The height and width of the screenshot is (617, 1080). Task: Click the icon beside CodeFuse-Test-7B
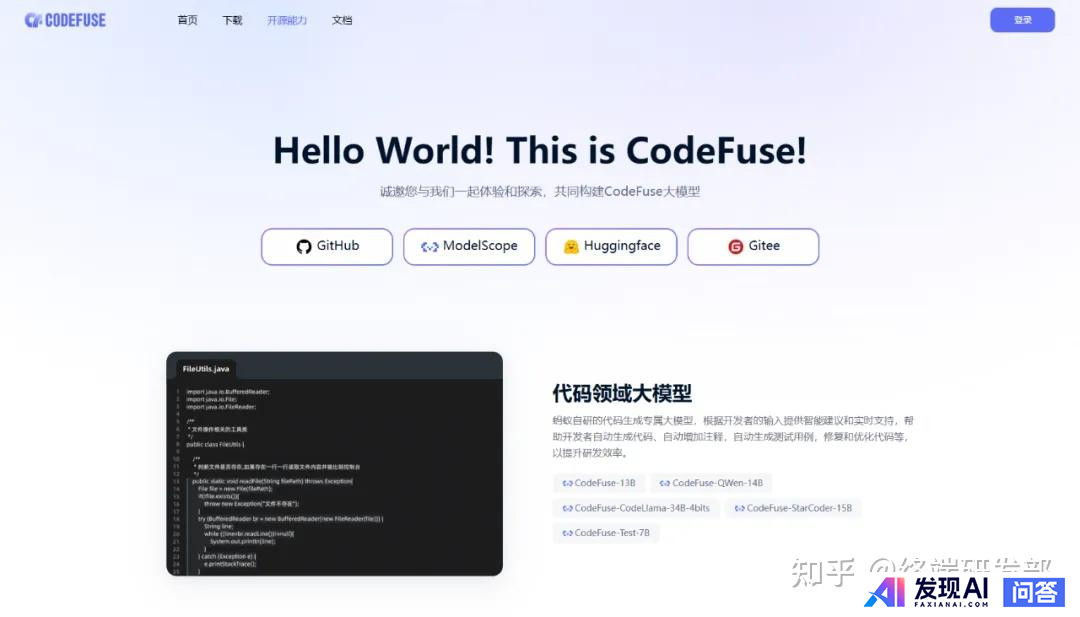click(568, 533)
